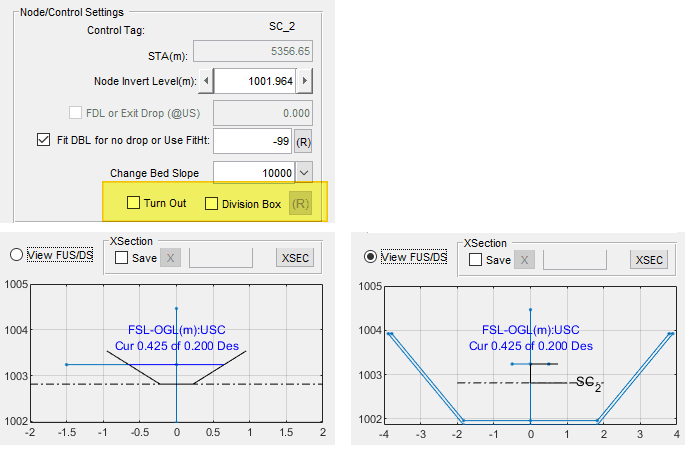The image size is (692, 452).
Task: Check Save in the right XSection group
Action: 475,260
